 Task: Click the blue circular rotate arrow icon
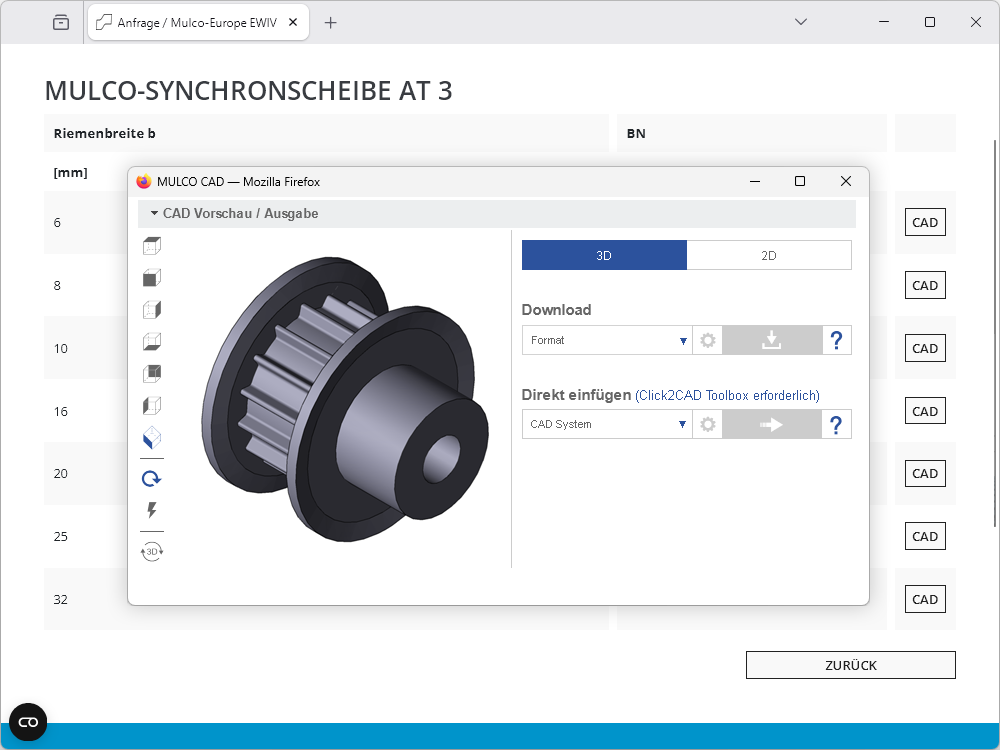point(152,479)
